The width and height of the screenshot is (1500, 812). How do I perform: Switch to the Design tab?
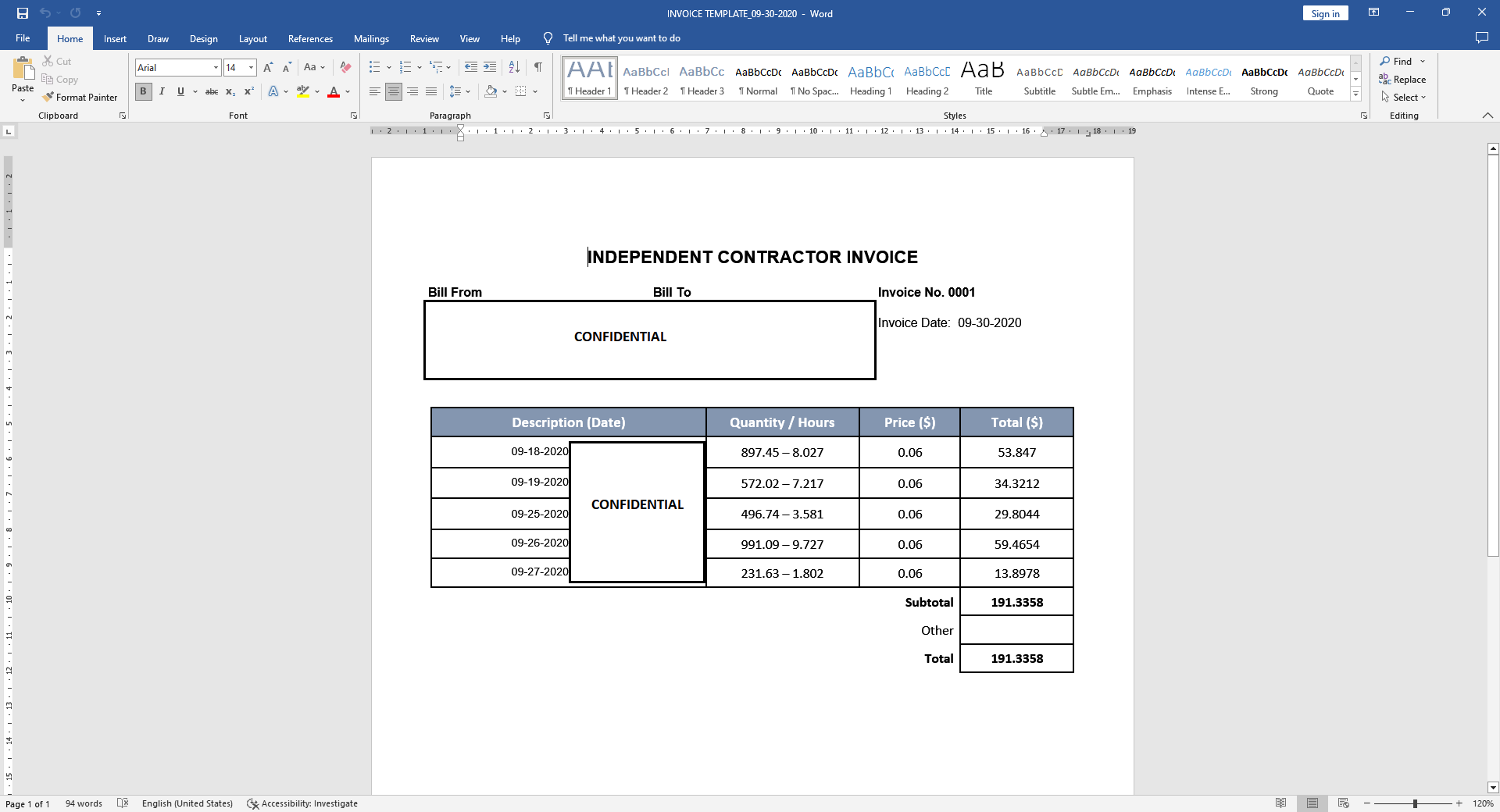[x=204, y=38]
